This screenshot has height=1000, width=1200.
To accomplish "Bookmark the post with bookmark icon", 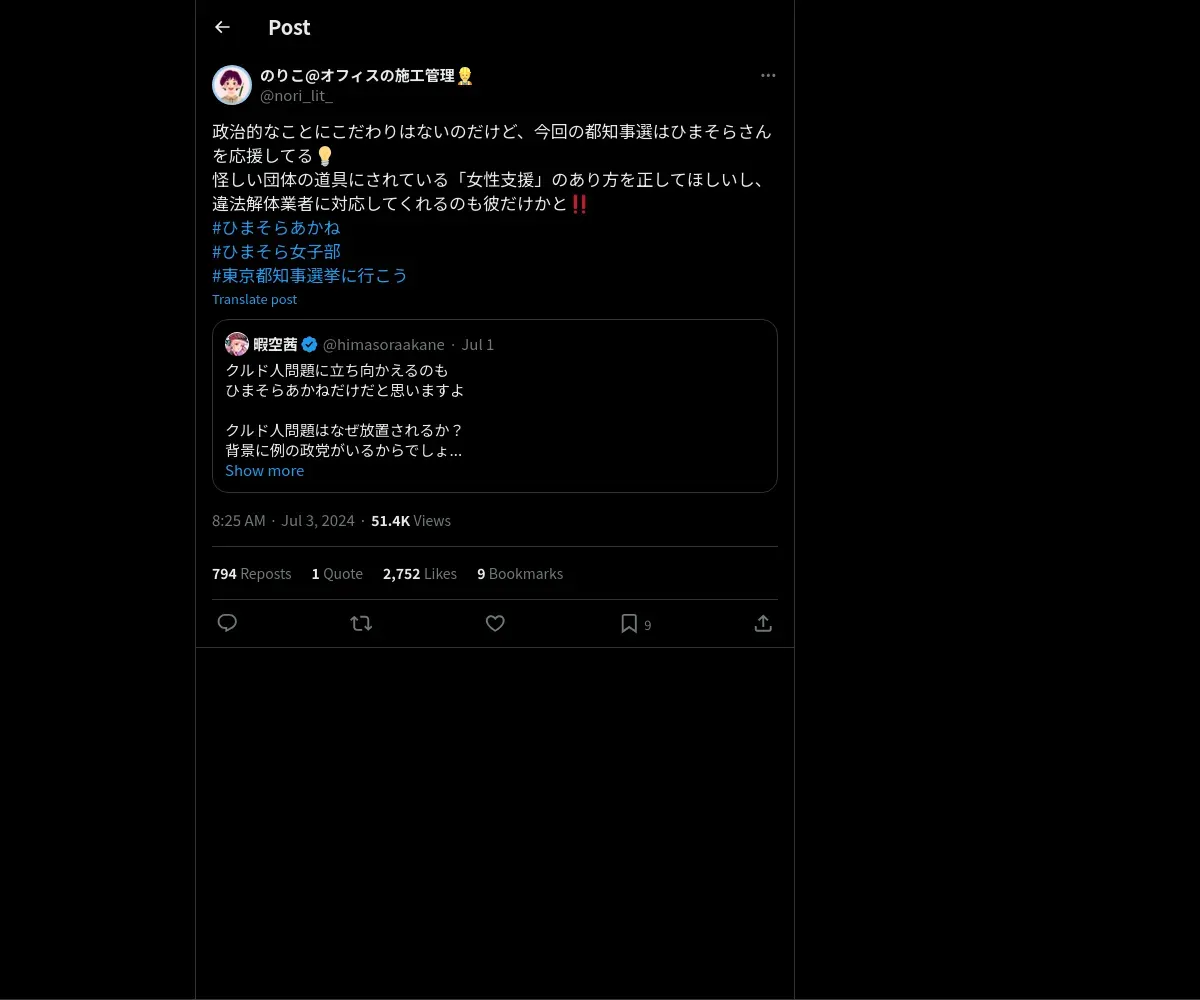I will coord(629,623).
